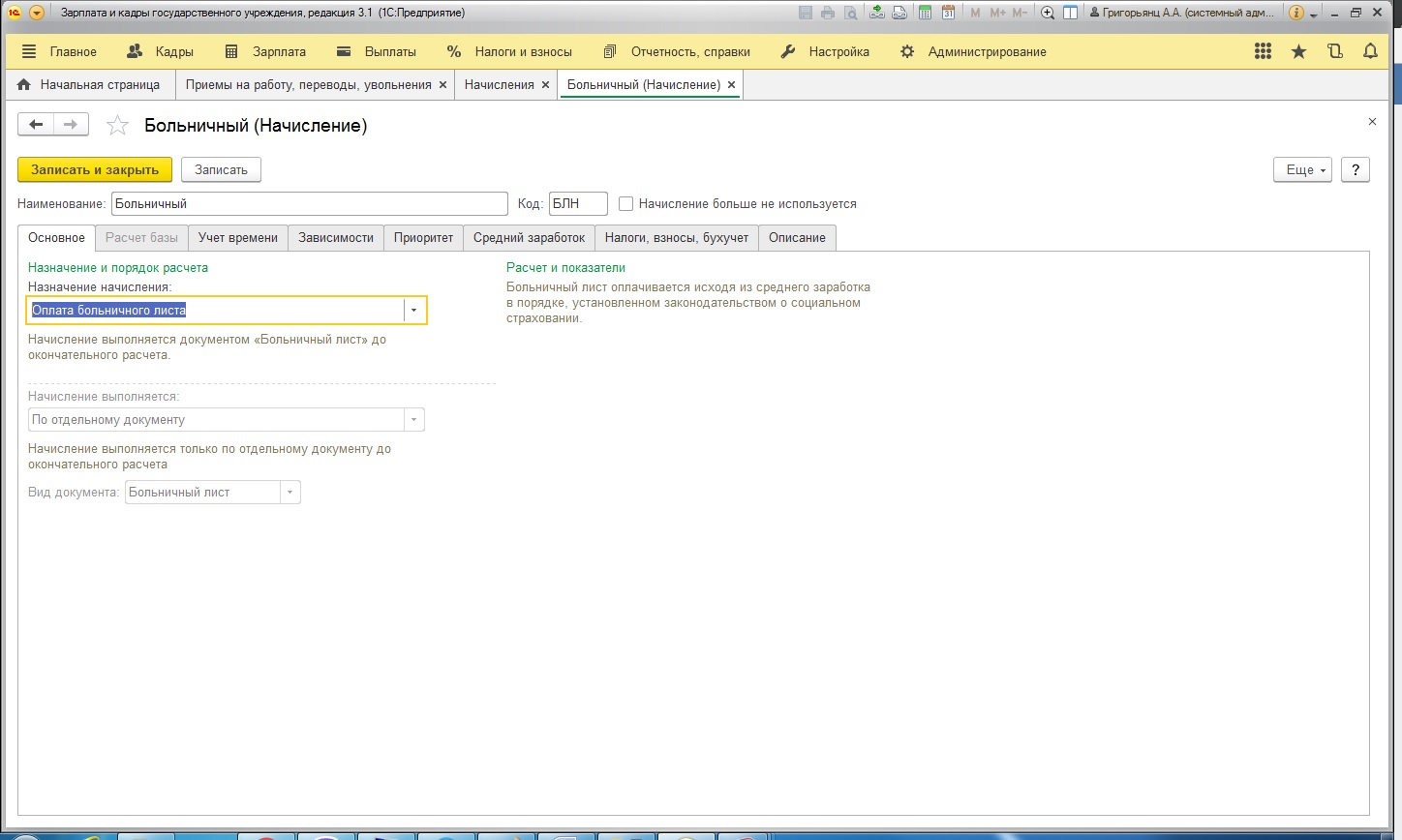Open the Еще dropdown menu

tap(1302, 169)
